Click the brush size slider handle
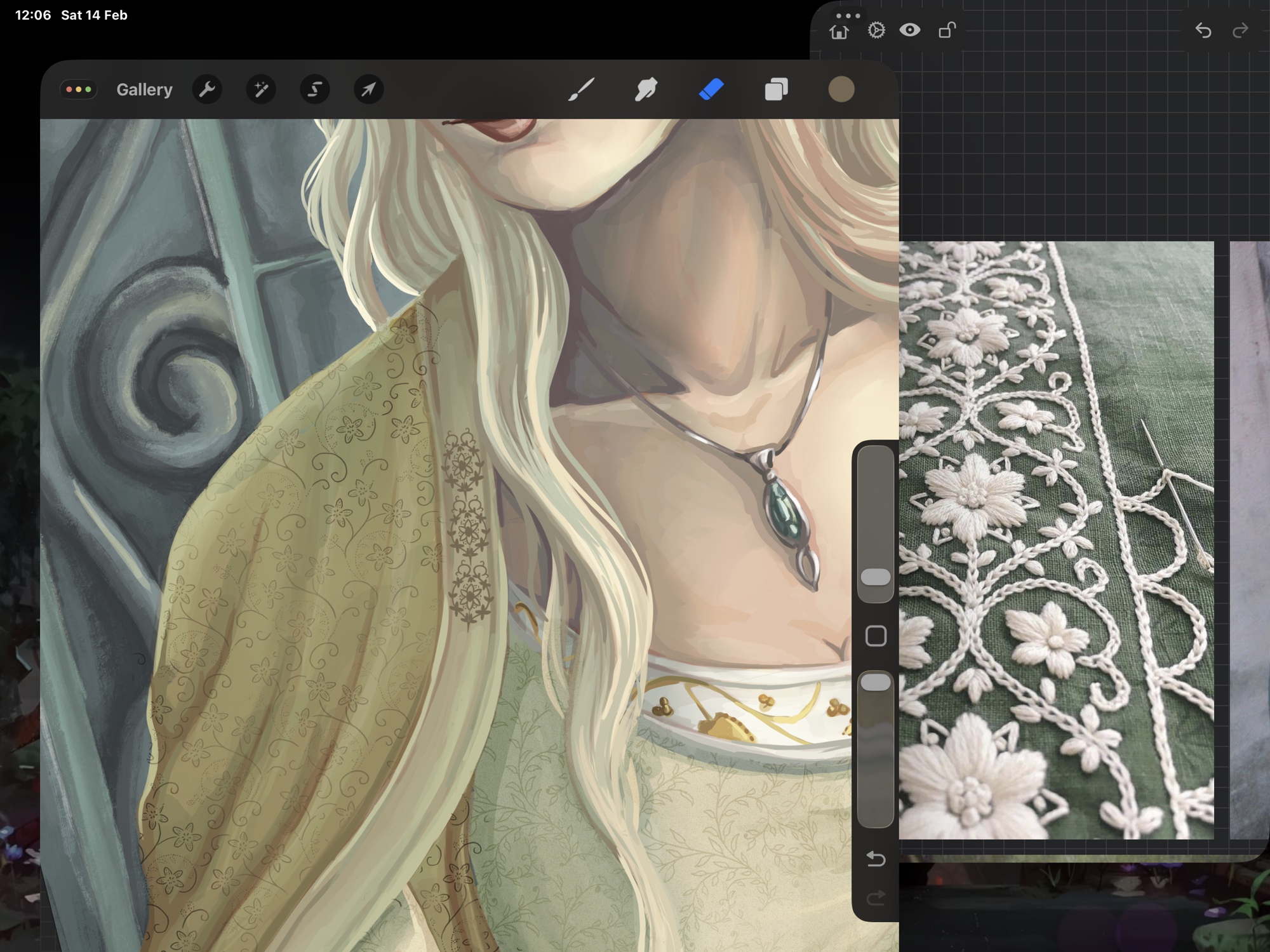This screenshot has height=952, width=1270. click(876, 577)
